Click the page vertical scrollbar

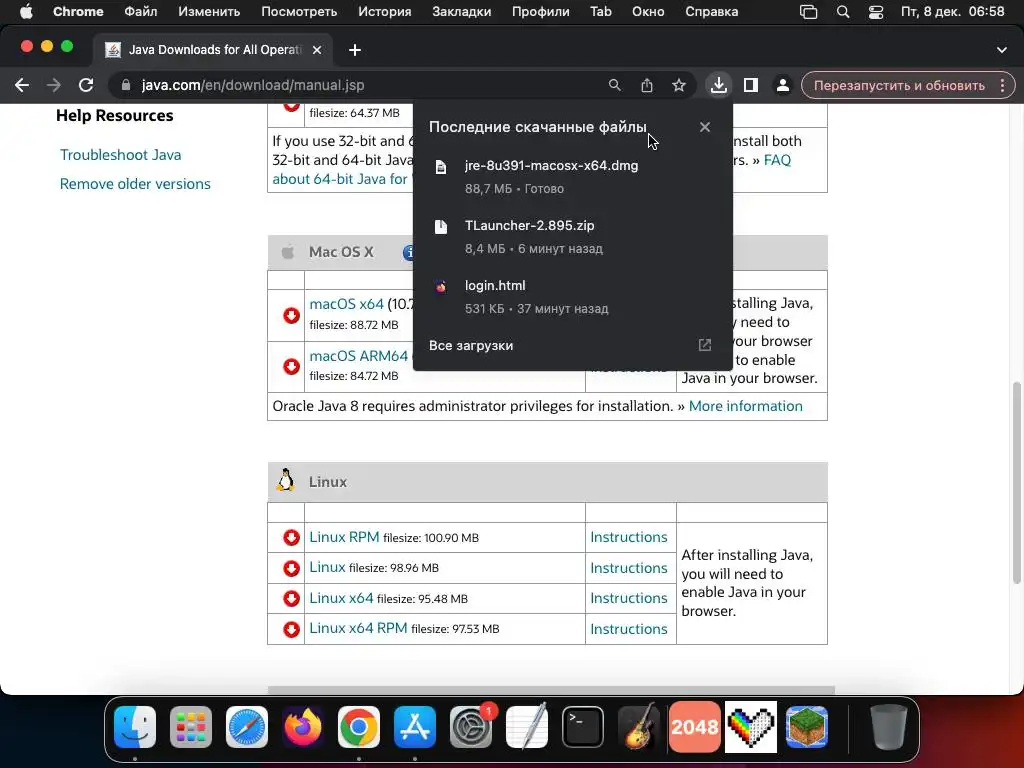coord(1016,482)
